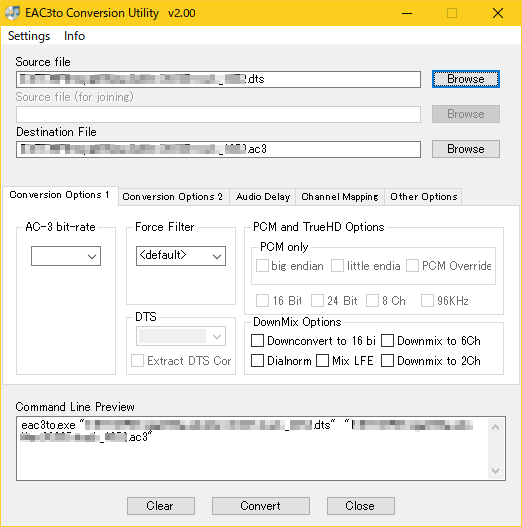Click the Clear button
The image size is (522, 527).
(161, 506)
